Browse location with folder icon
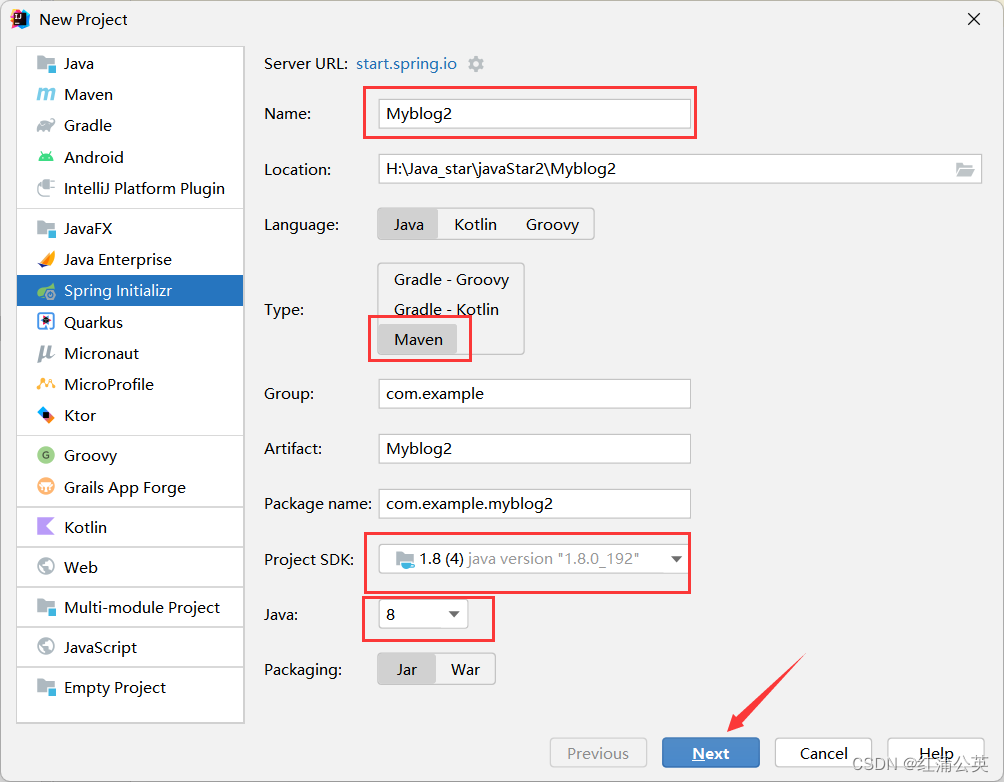The height and width of the screenshot is (782, 1004). [965, 170]
